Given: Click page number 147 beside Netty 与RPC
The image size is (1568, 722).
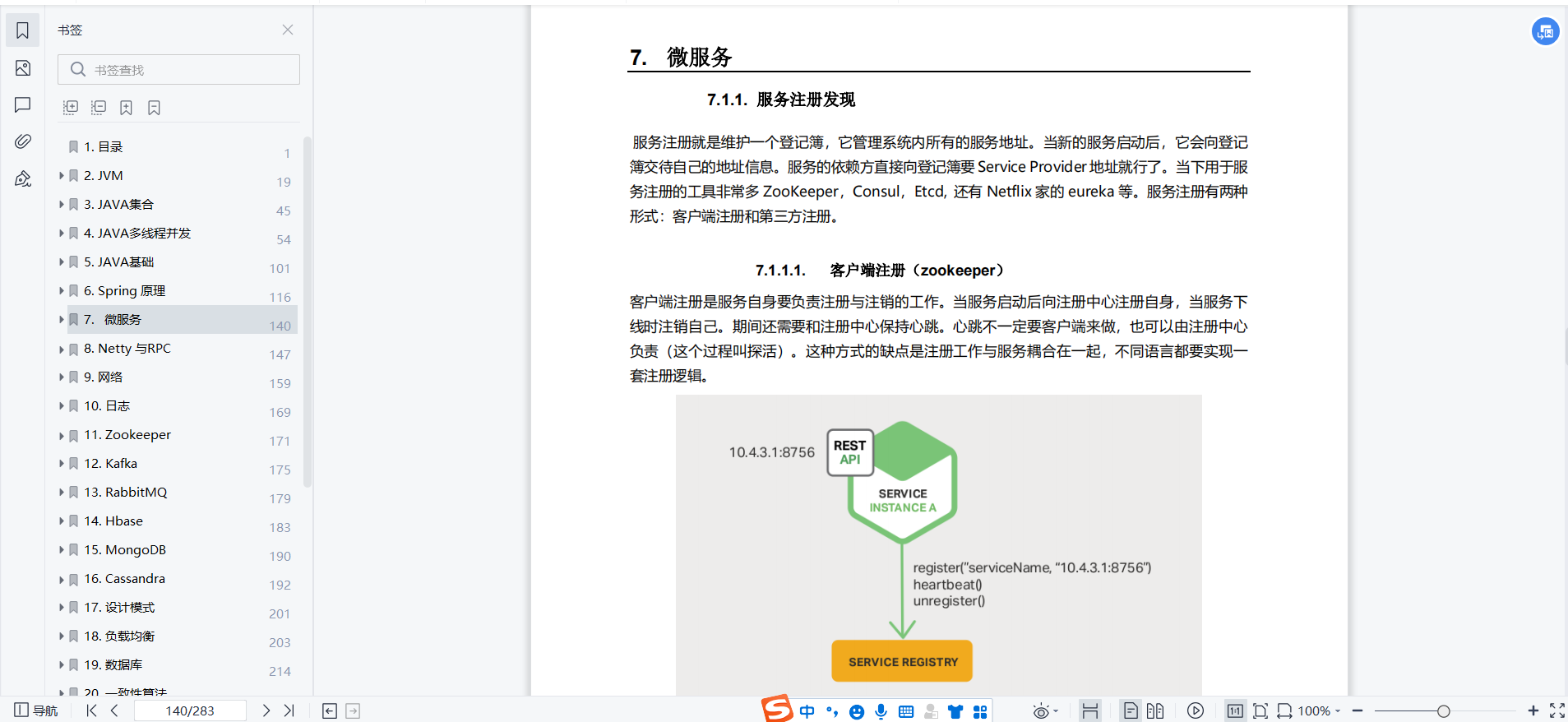Looking at the screenshot, I should point(280,354).
